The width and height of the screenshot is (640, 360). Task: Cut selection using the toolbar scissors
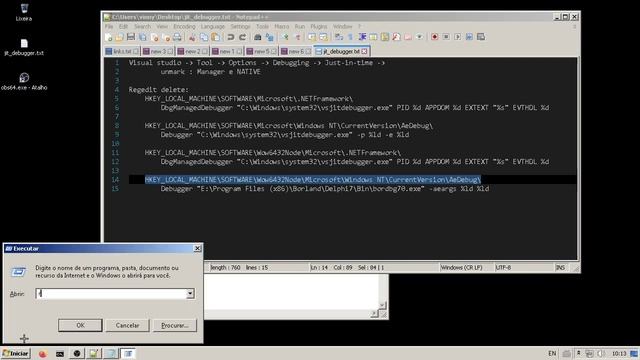click(x=192, y=37)
